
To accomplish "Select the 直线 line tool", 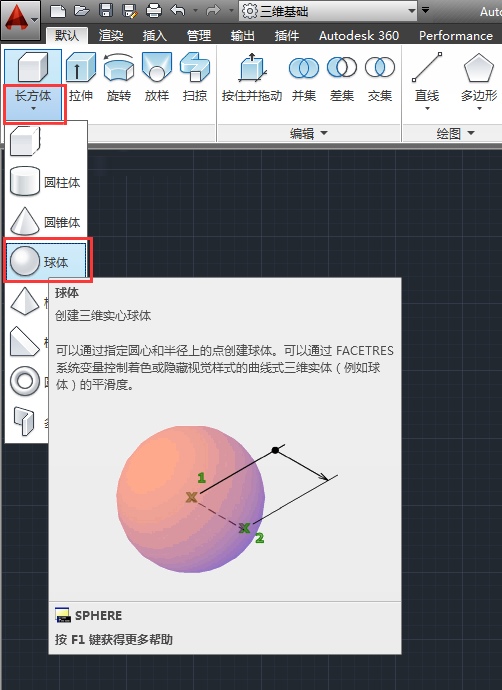I will coord(427,76).
